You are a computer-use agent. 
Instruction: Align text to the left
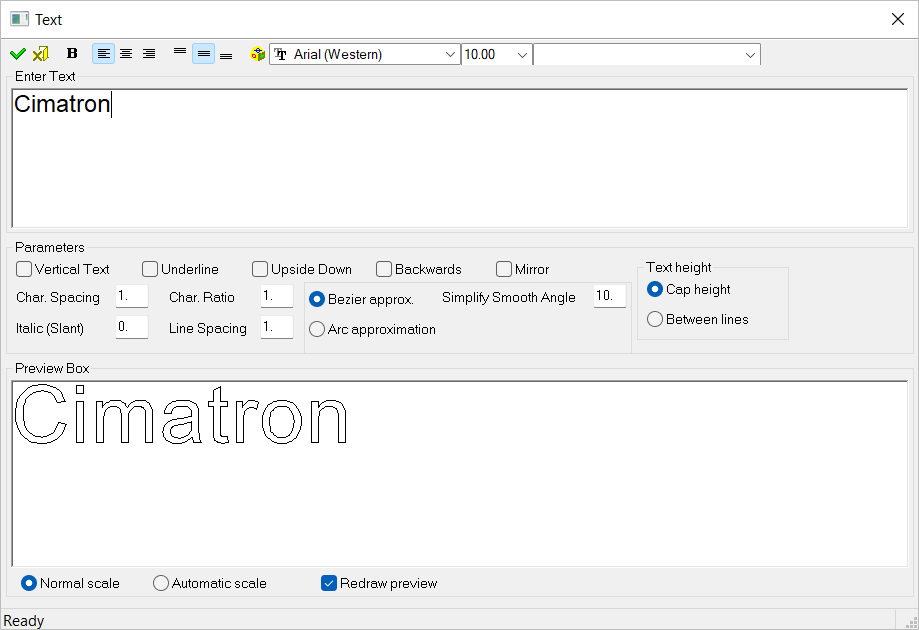[103, 54]
